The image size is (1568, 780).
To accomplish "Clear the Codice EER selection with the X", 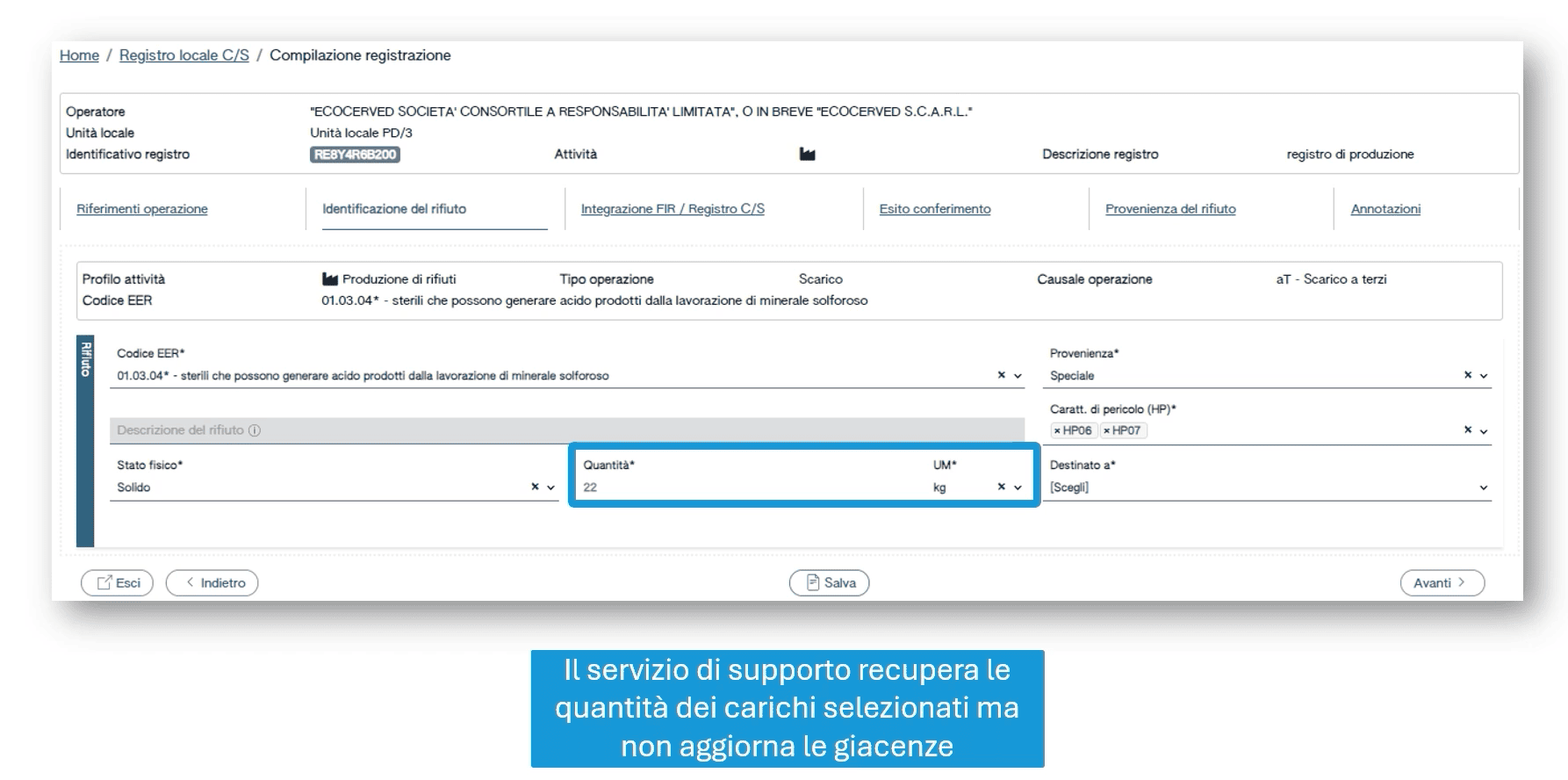I will click(1001, 375).
